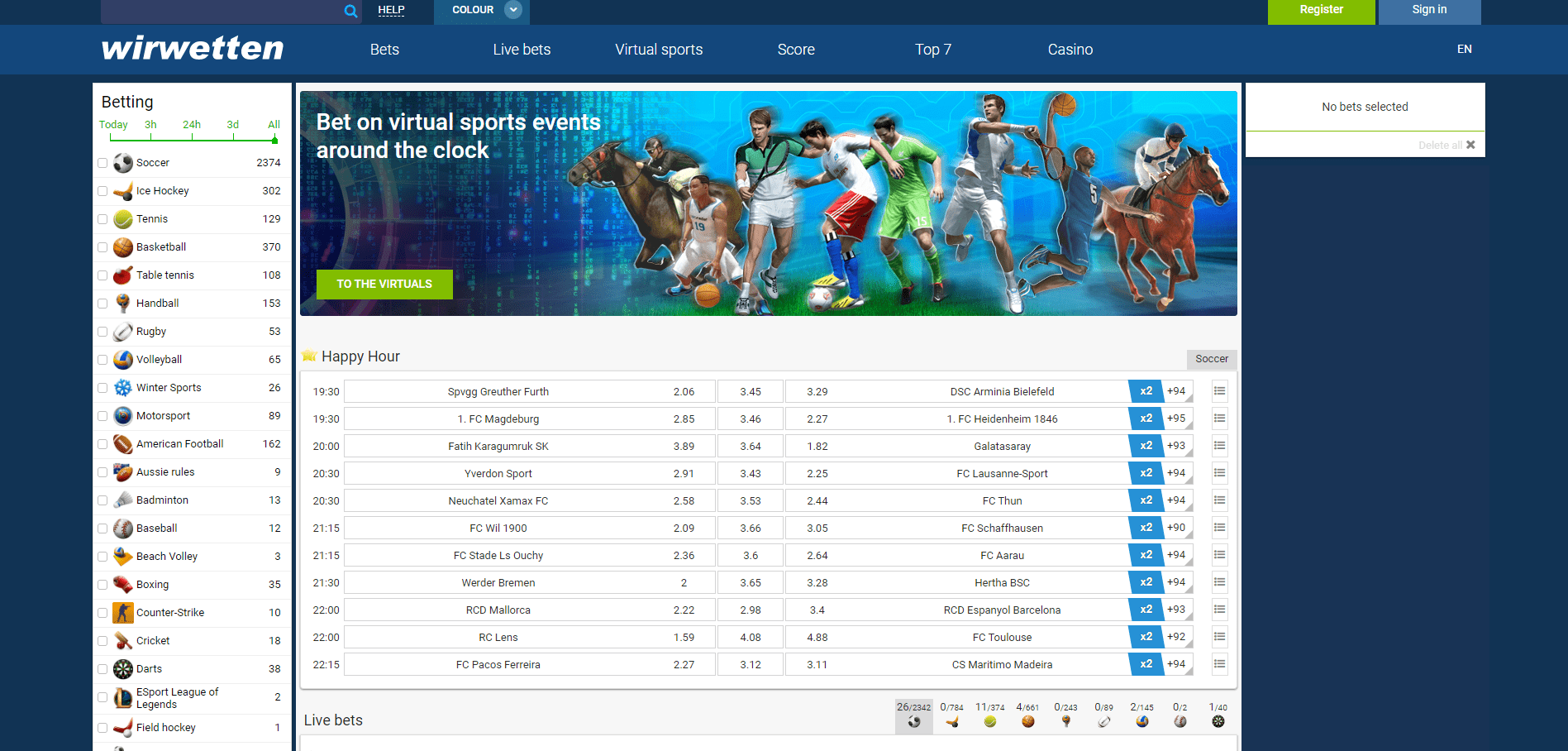Select odds 2.06 for Spvgg Greuther Furth
The width and height of the screenshot is (1568, 751).
pyautogui.click(x=684, y=391)
